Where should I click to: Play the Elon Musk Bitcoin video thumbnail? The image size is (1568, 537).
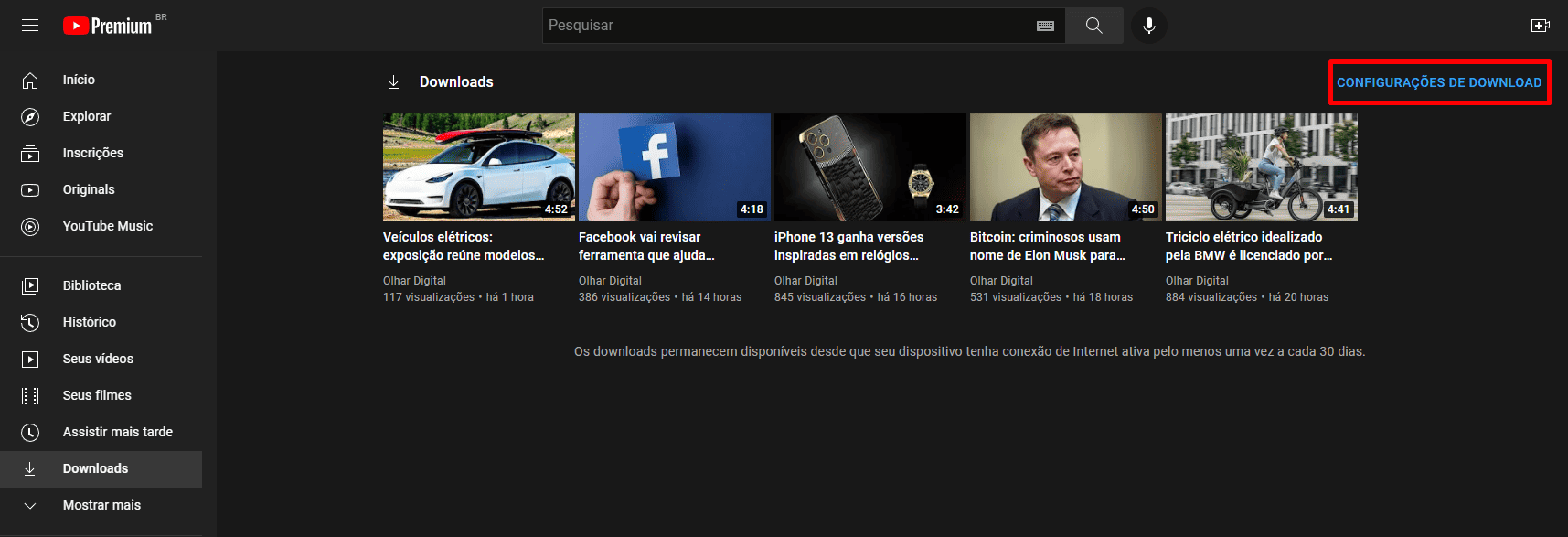pos(1066,167)
